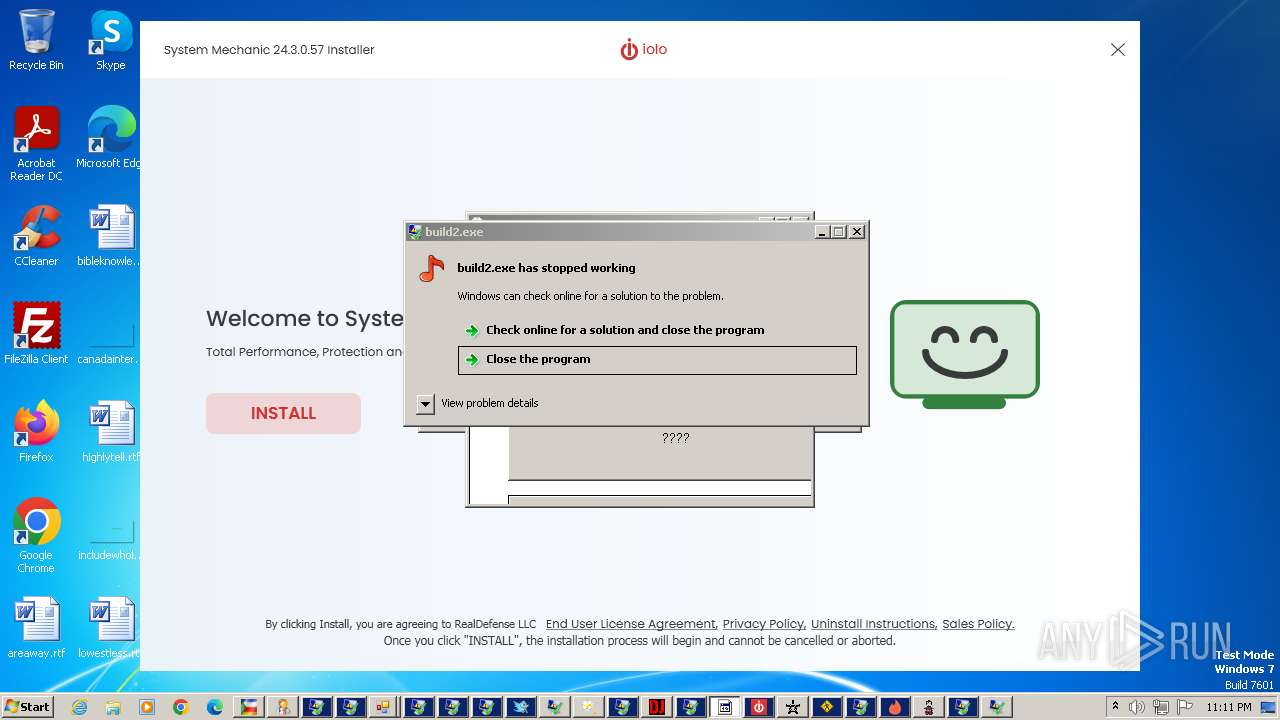Switch to the blue bird taskbar app
The width and height of the screenshot is (1280, 720).
(x=521, y=707)
